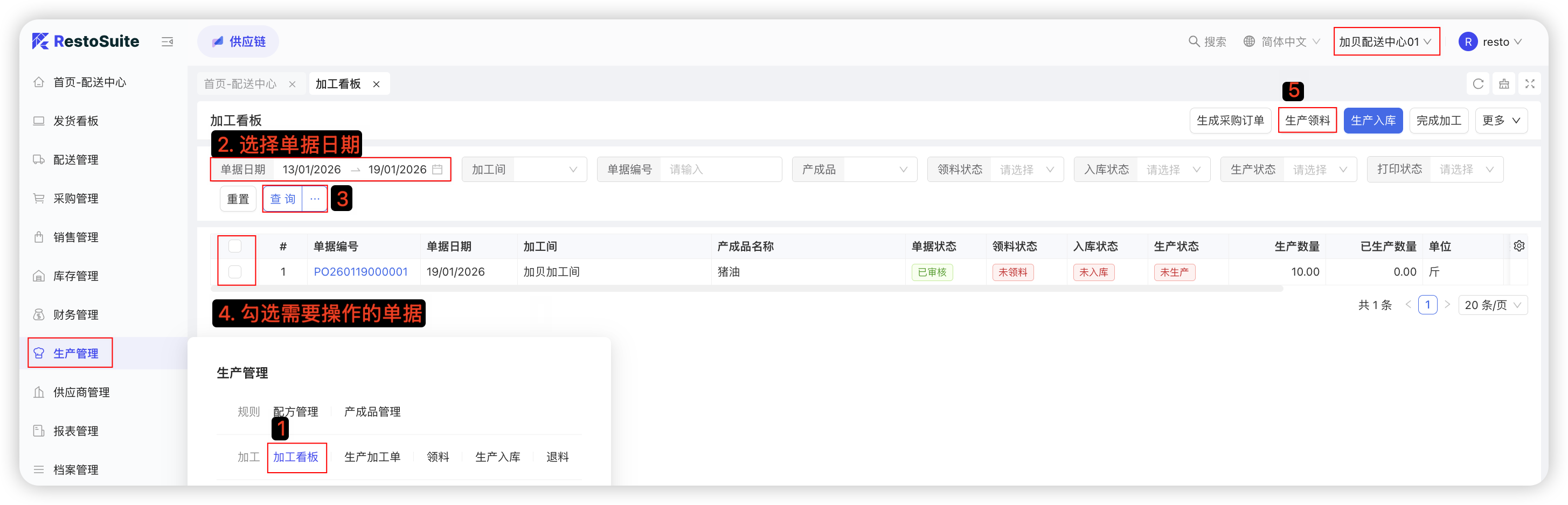Click the 生产领料 button
The width and height of the screenshot is (1568, 505).
(1307, 121)
